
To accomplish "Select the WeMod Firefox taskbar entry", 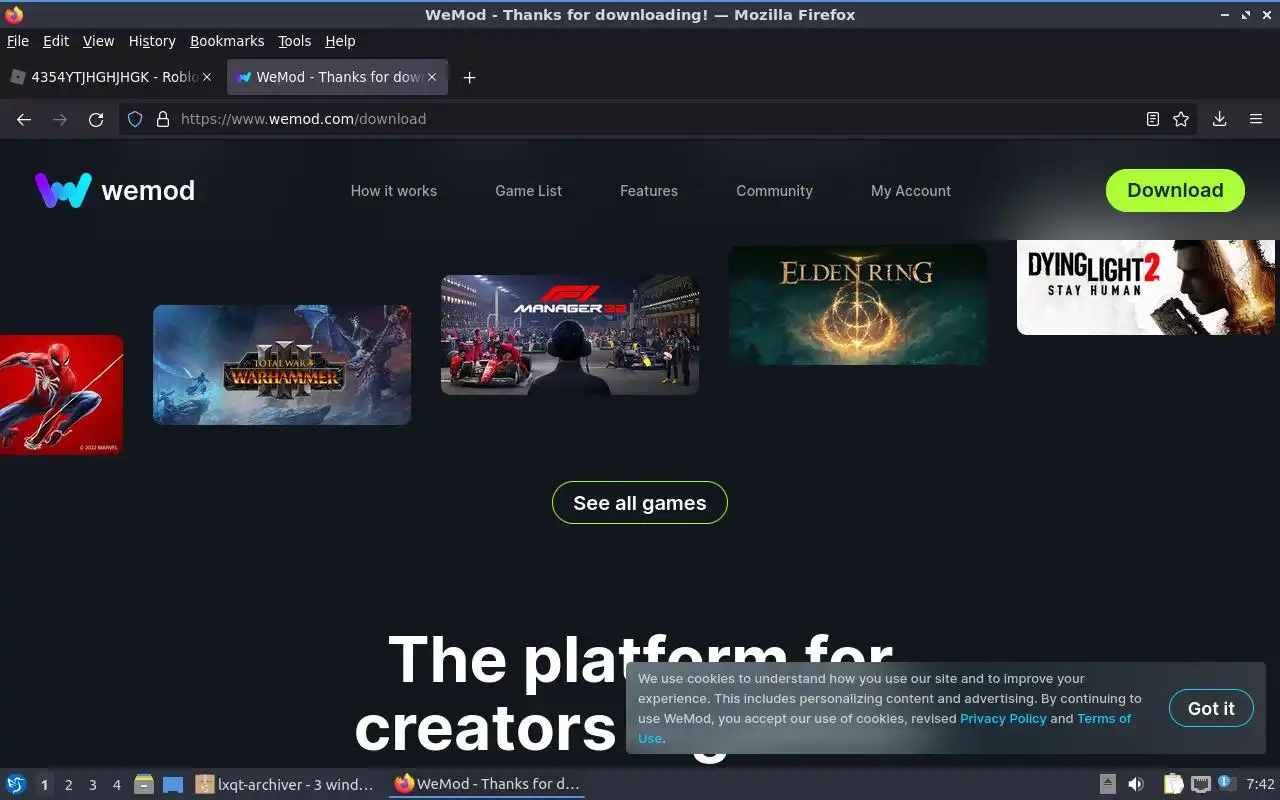I will [488, 784].
